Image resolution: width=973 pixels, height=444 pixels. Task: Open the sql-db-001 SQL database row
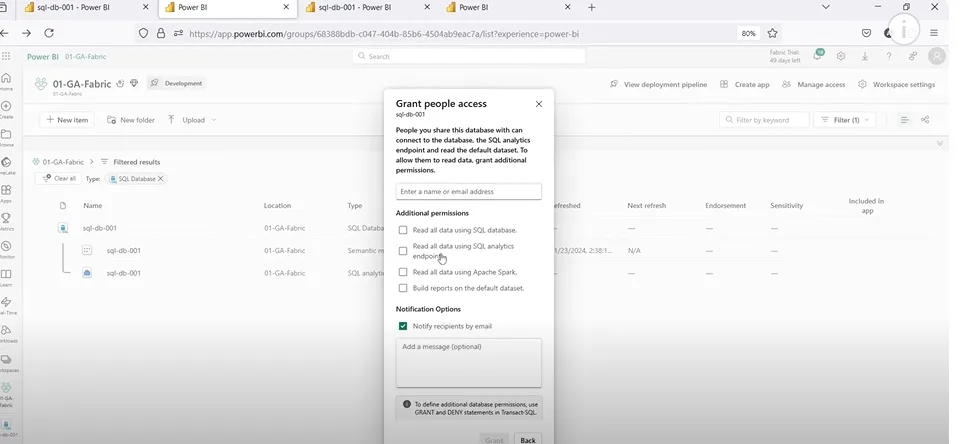(99, 228)
